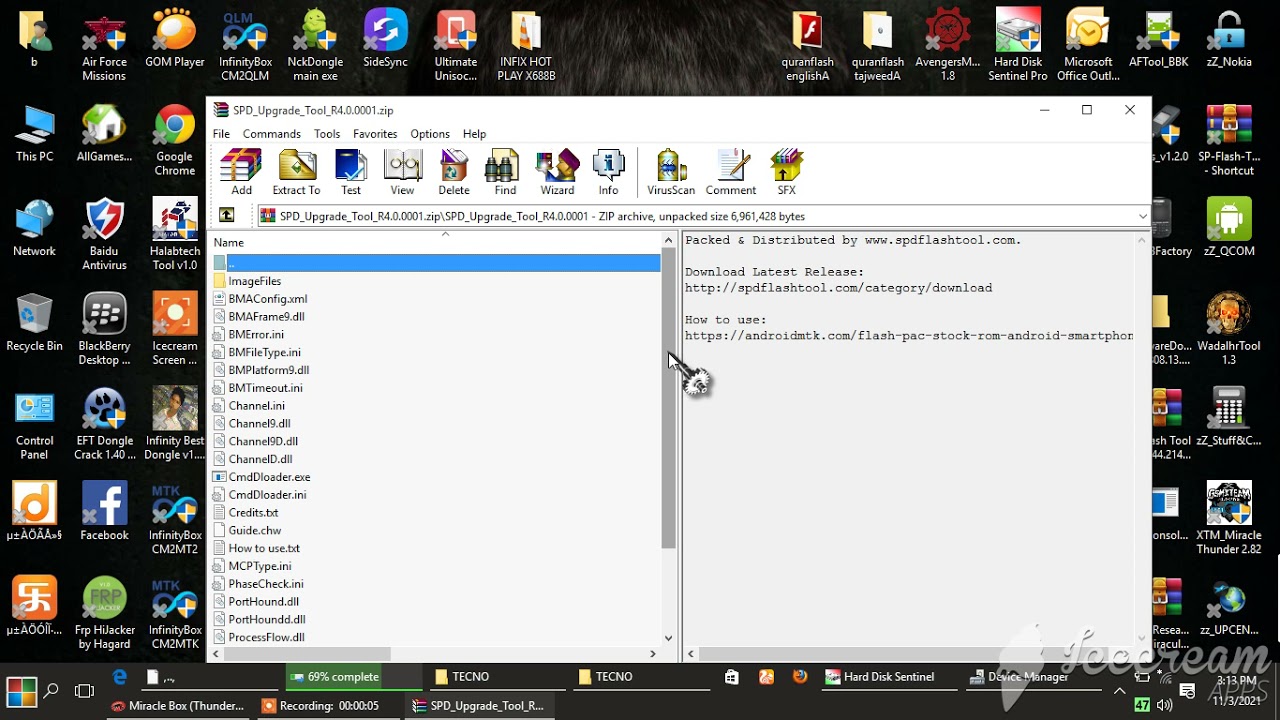The image size is (1280, 720).
Task: Select INFIX HOT PLAY X688B icon
Action: (527, 47)
